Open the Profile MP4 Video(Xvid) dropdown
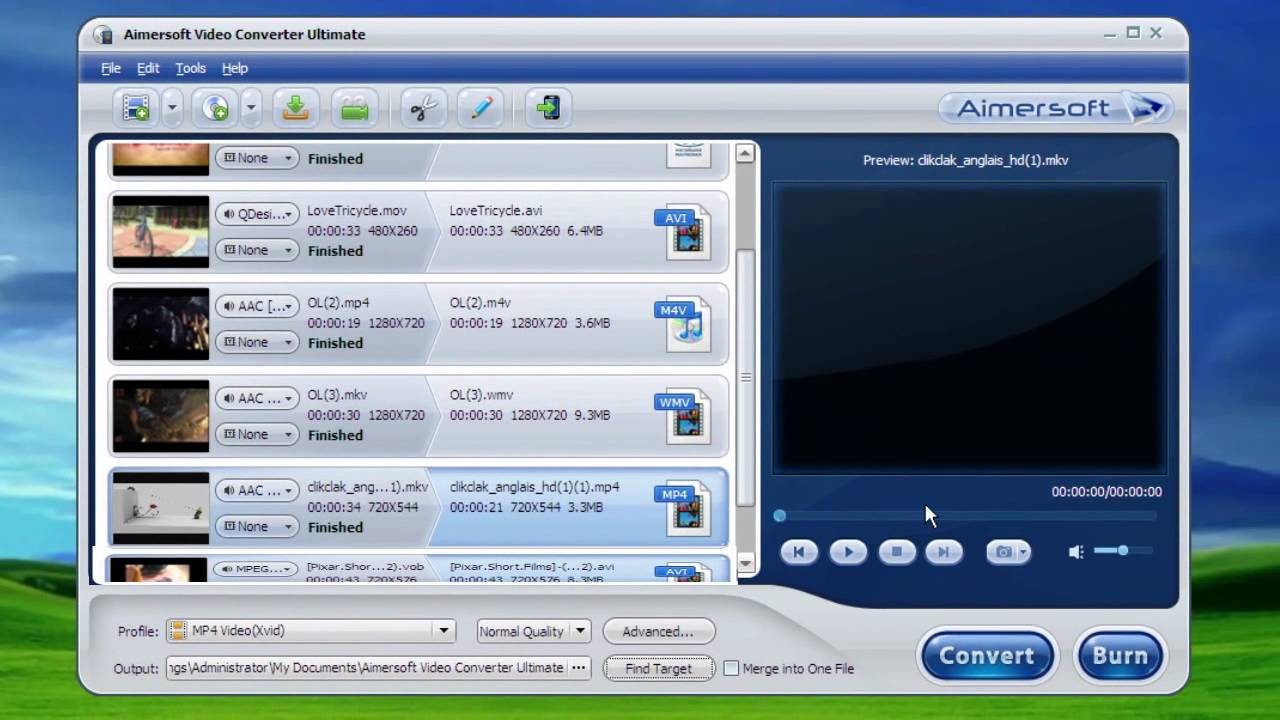The width and height of the screenshot is (1280, 720). [x=311, y=631]
